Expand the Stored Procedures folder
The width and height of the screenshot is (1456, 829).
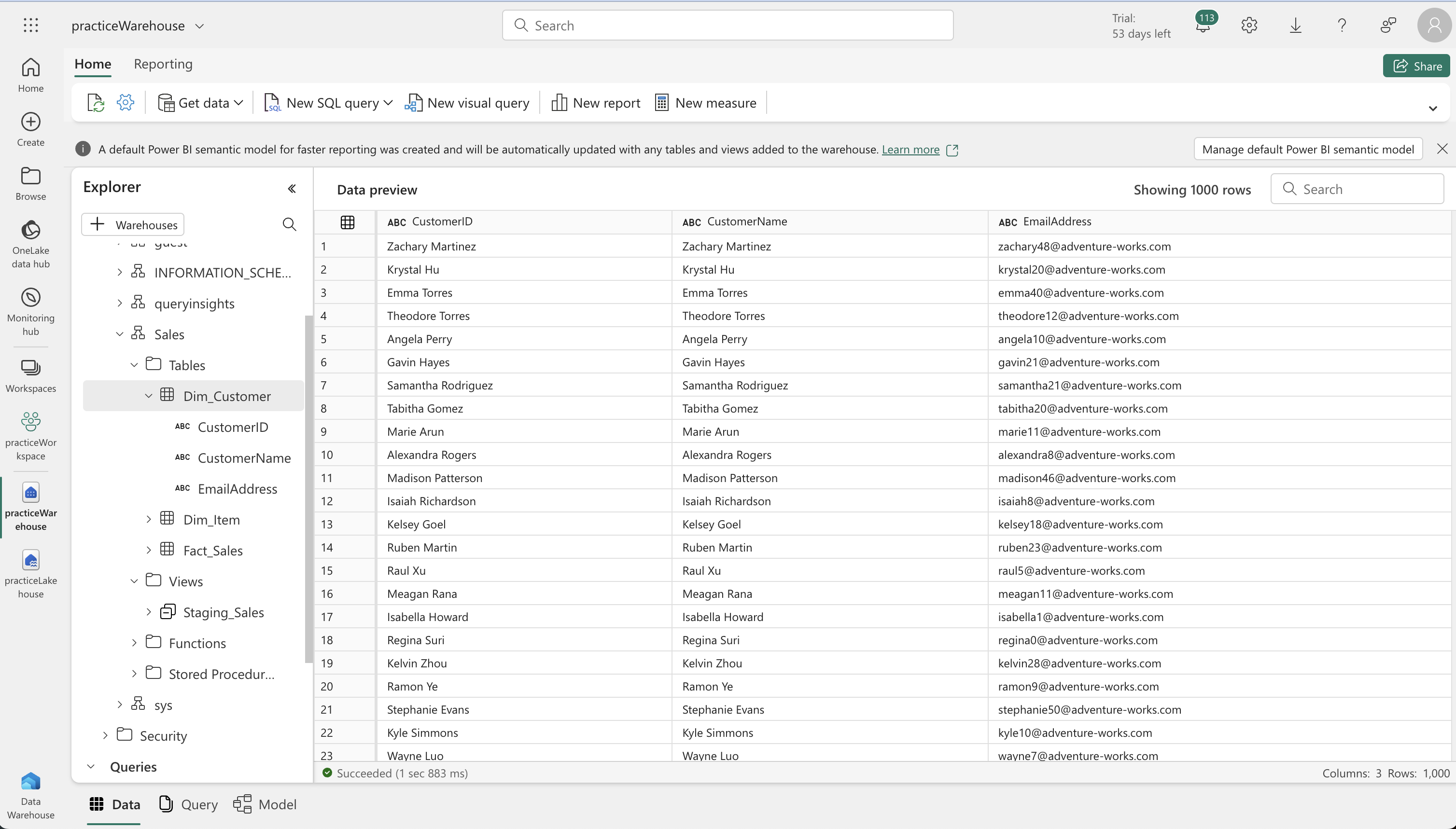(x=134, y=674)
